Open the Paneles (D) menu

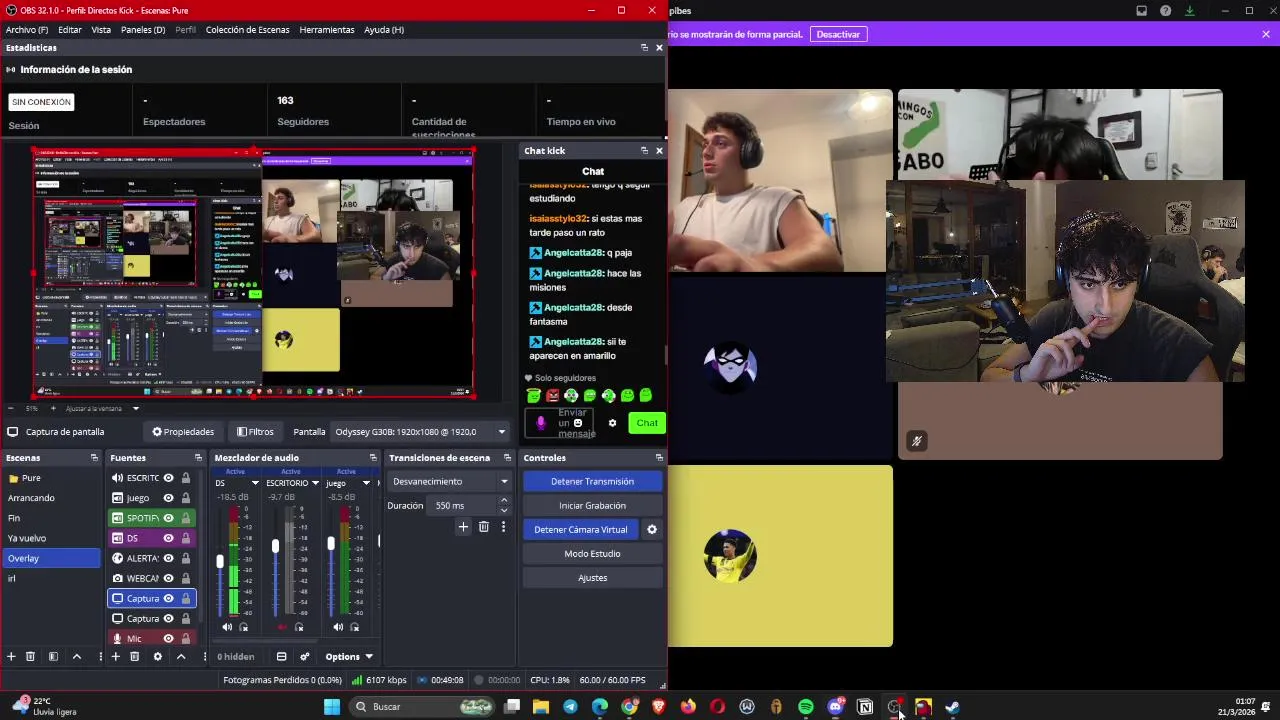[143, 30]
